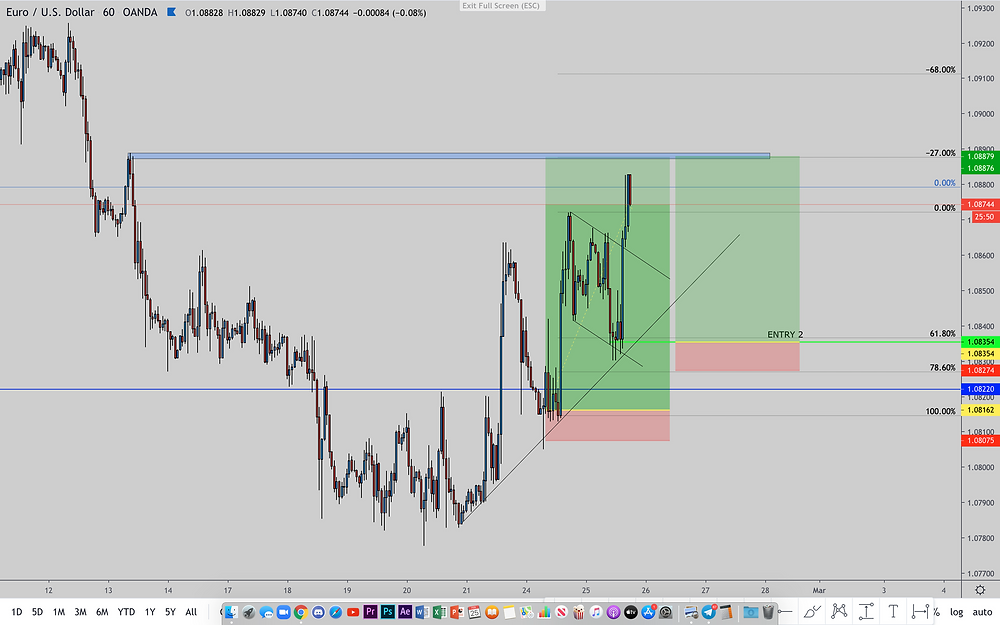Click the OANDA broker label

click(140, 12)
